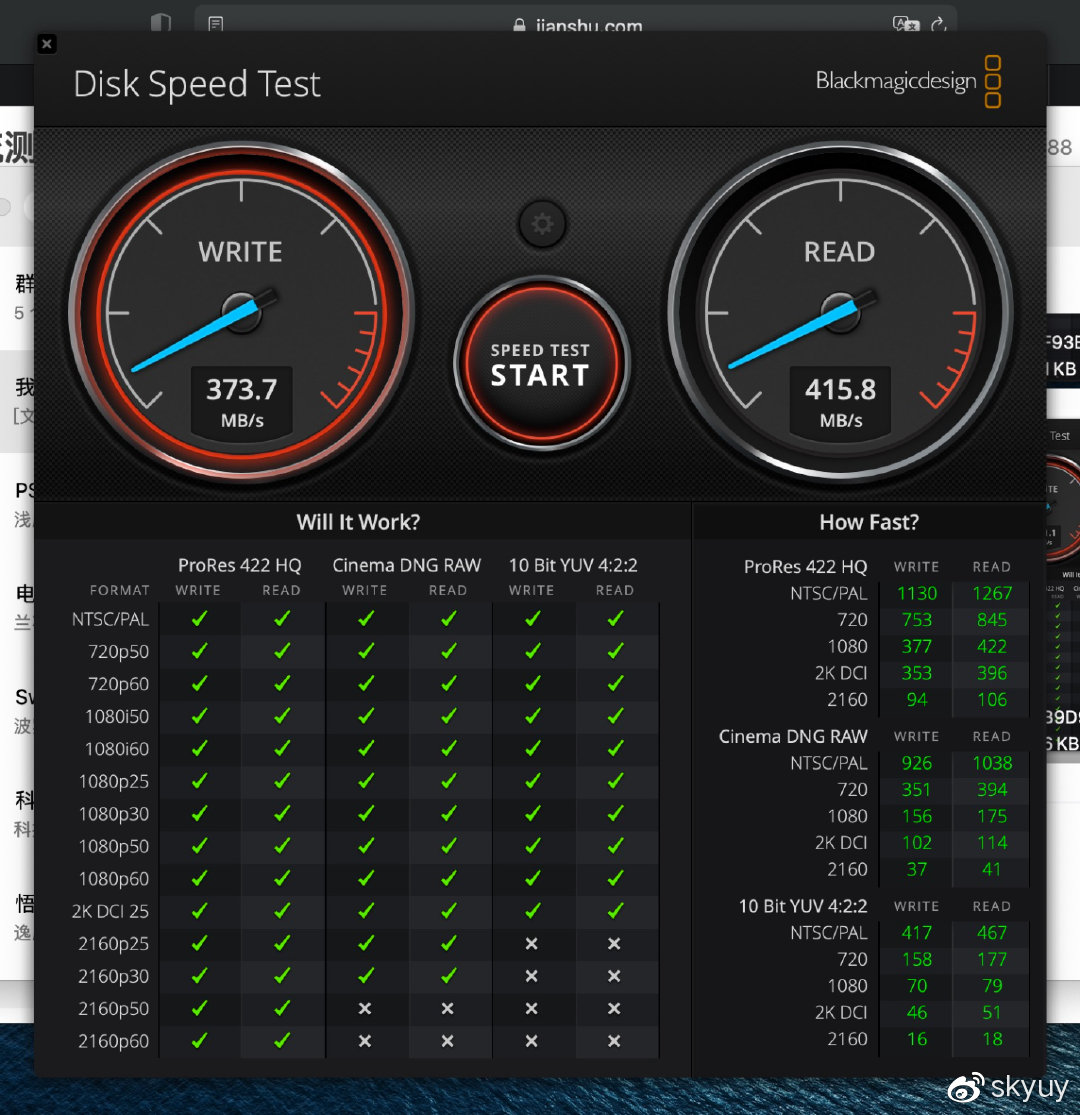
Task: Click Cinema DNG NTSC/PAL write value 926
Action: click(917, 763)
